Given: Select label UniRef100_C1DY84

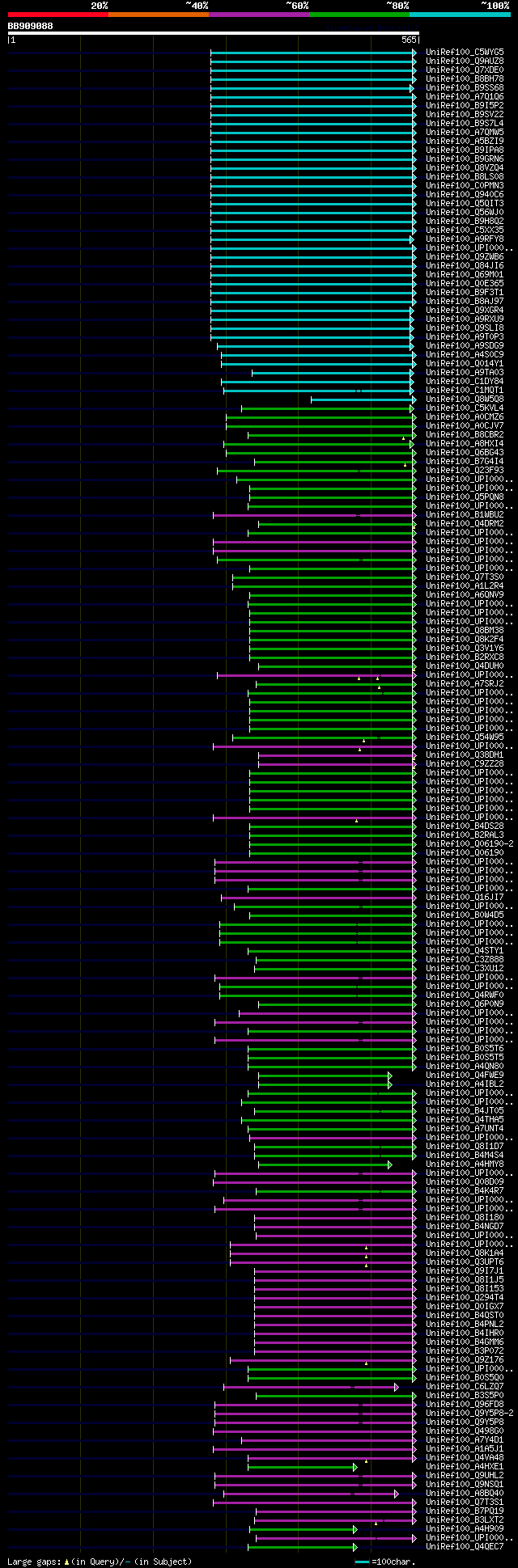Looking at the screenshot, I should point(465,381).
